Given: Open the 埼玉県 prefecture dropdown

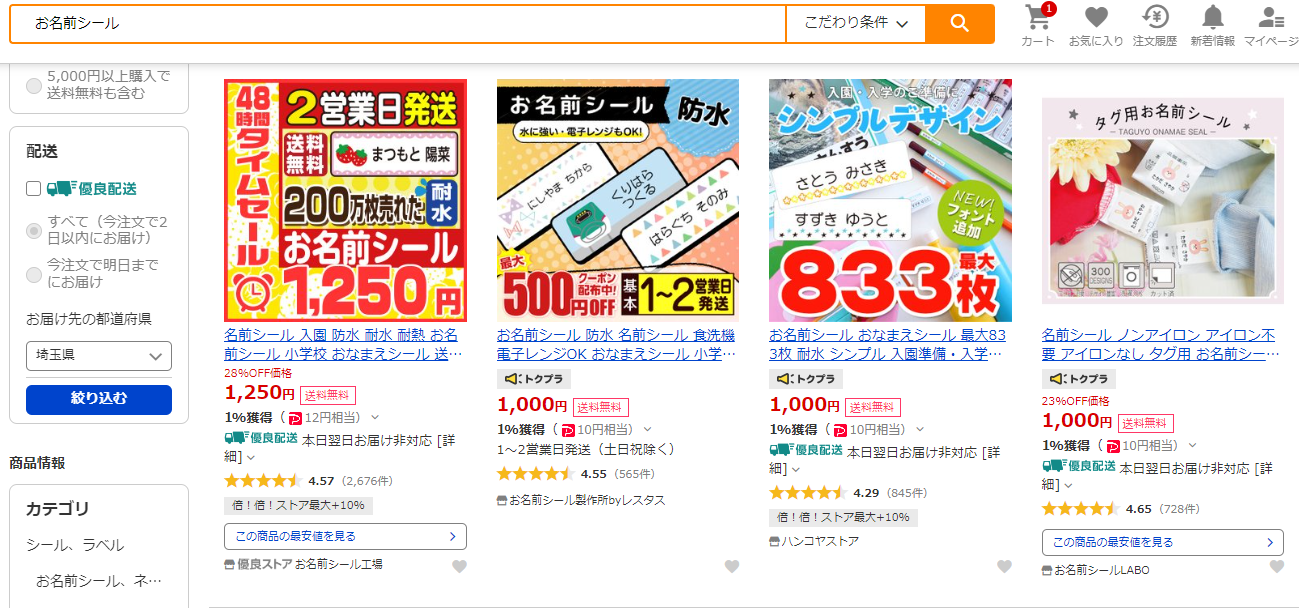Looking at the screenshot, I should [x=99, y=356].
